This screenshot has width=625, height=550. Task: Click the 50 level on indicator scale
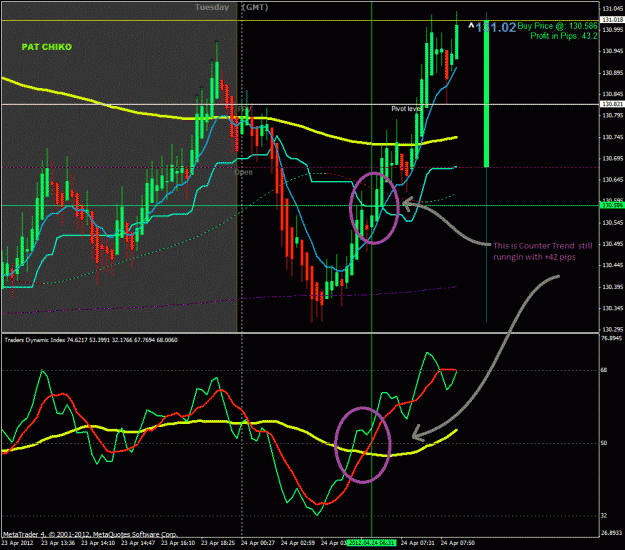tap(604, 443)
